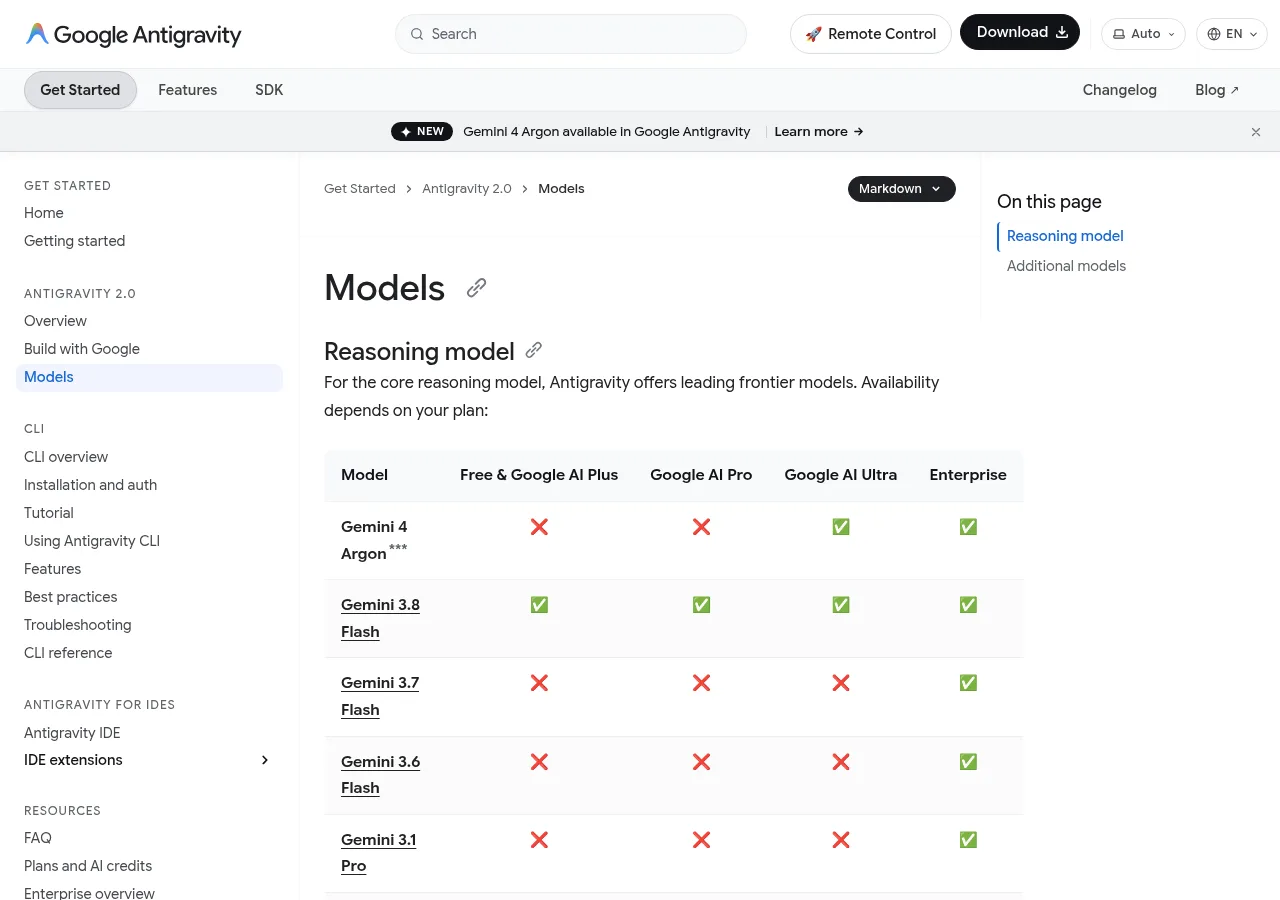Click the Download button
This screenshot has height=900, width=1280.
[1020, 32]
